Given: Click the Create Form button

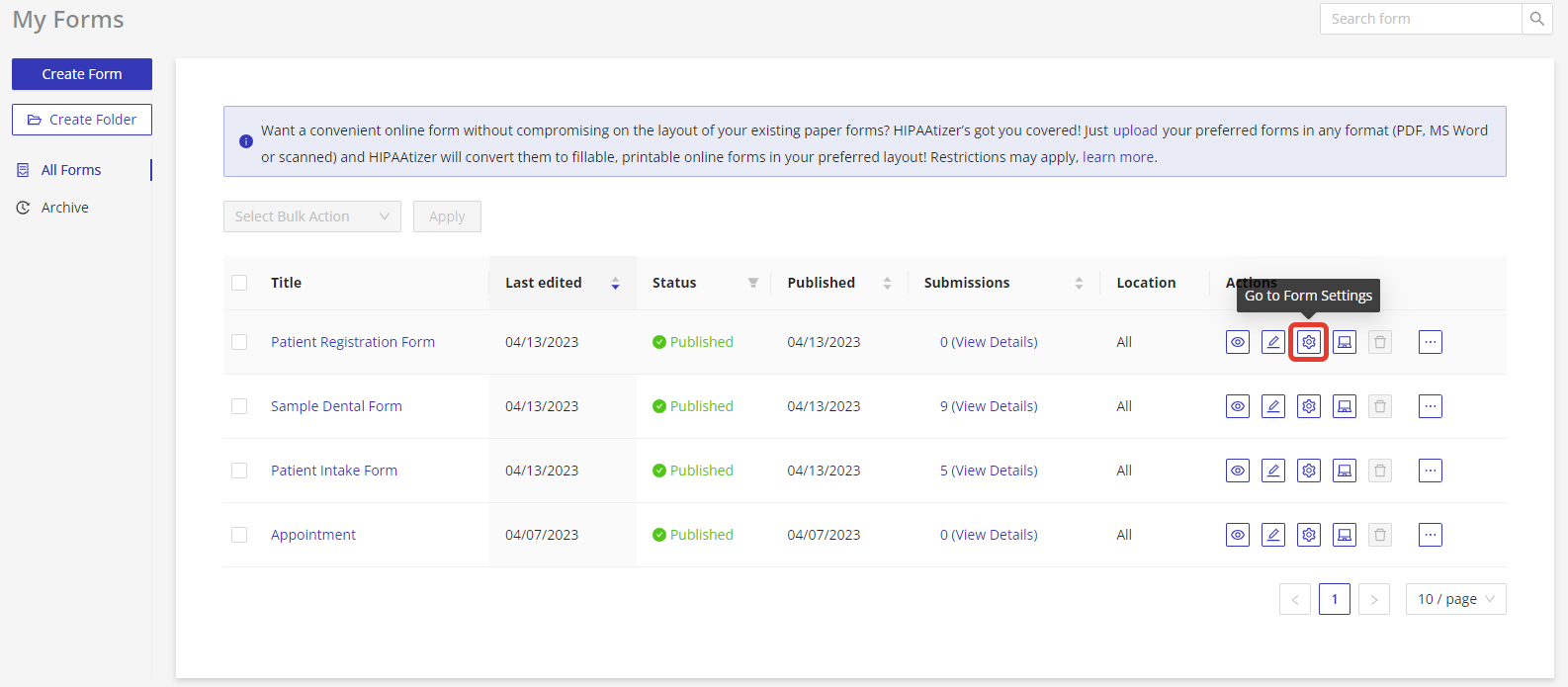Looking at the screenshot, I should pyautogui.click(x=82, y=74).
